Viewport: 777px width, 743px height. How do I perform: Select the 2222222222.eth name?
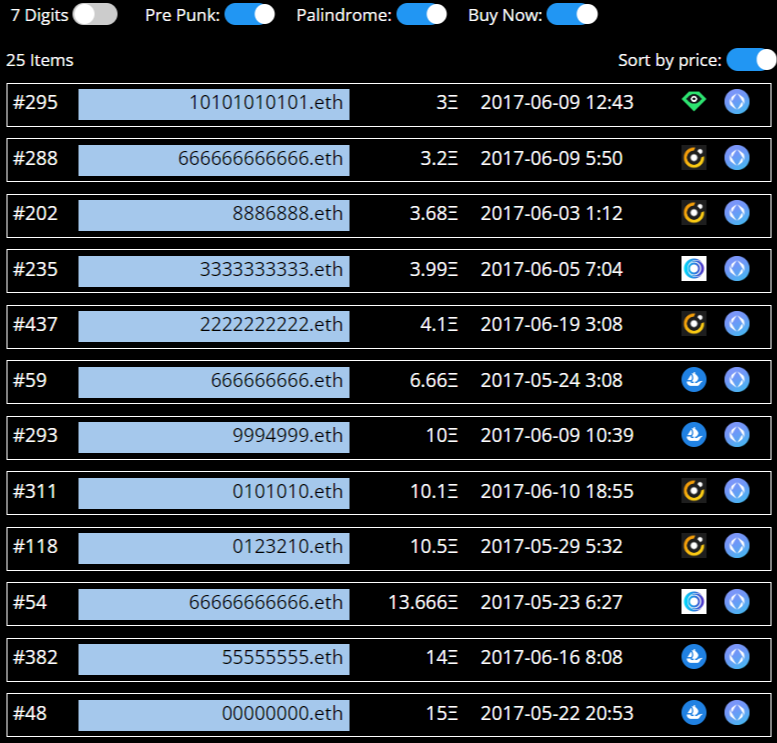(214, 327)
